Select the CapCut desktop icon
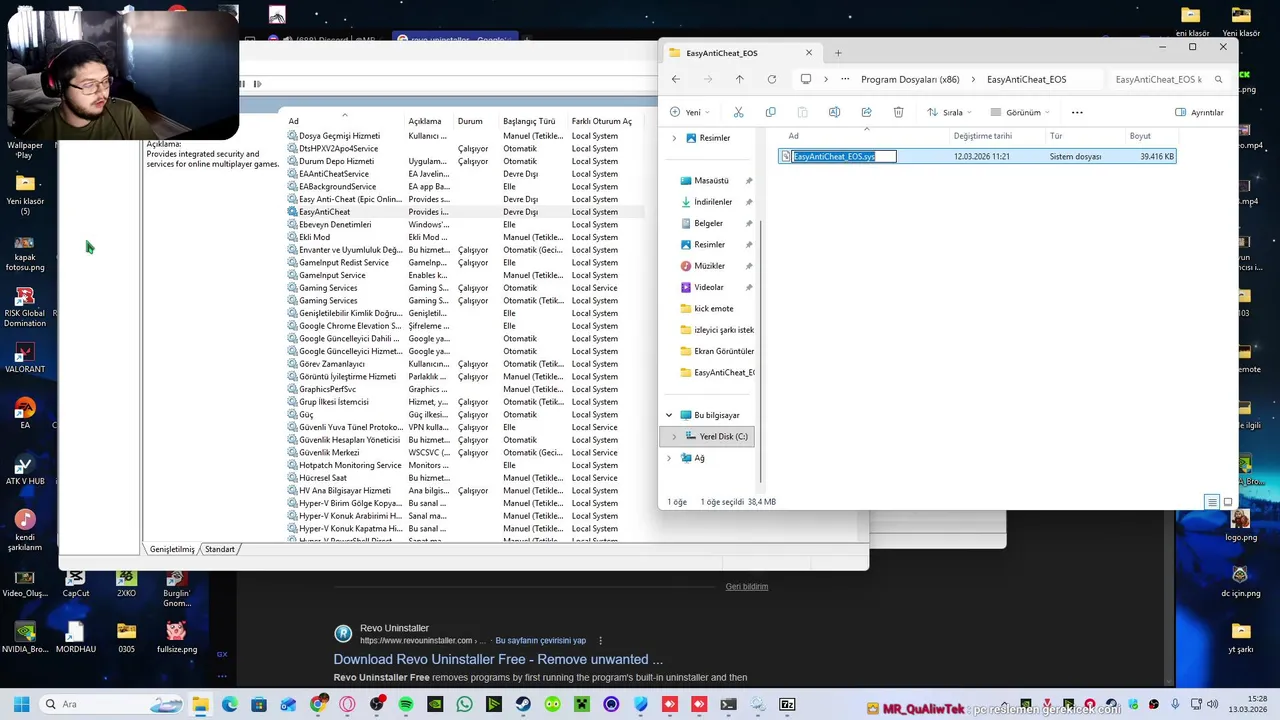The height and width of the screenshot is (720, 1280). pos(76,583)
